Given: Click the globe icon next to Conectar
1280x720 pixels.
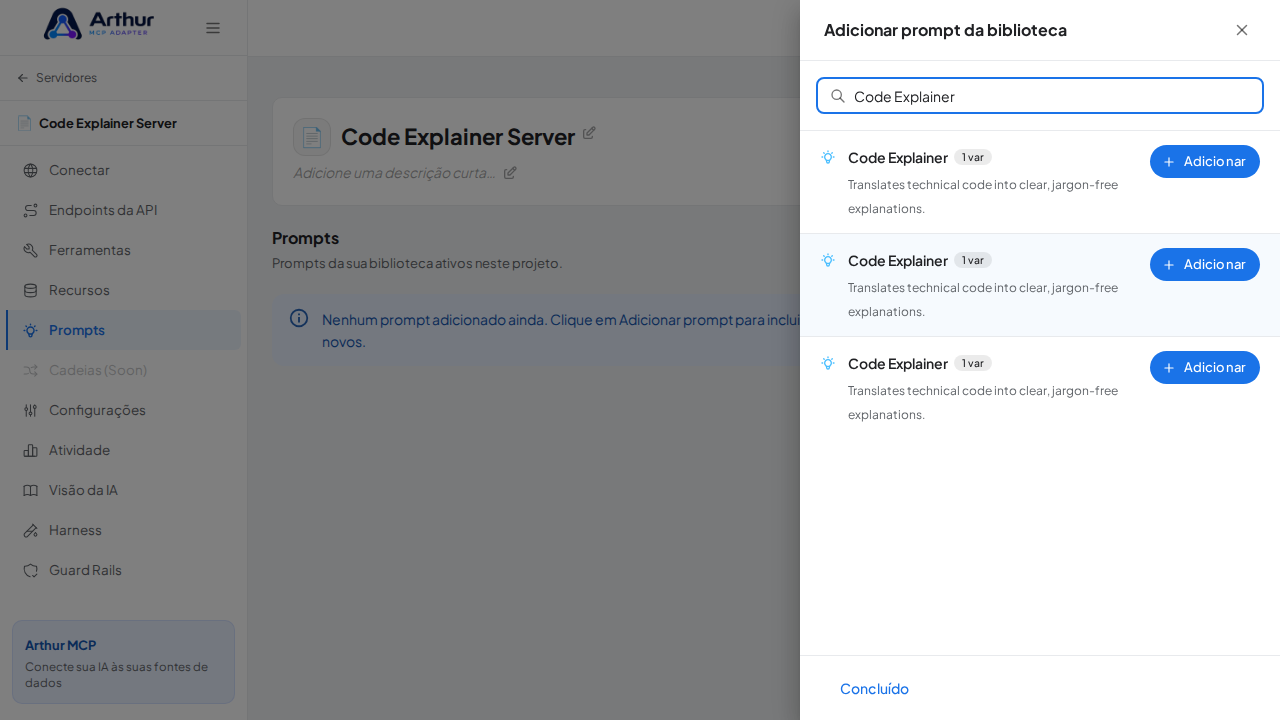Looking at the screenshot, I should coord(30,170).
